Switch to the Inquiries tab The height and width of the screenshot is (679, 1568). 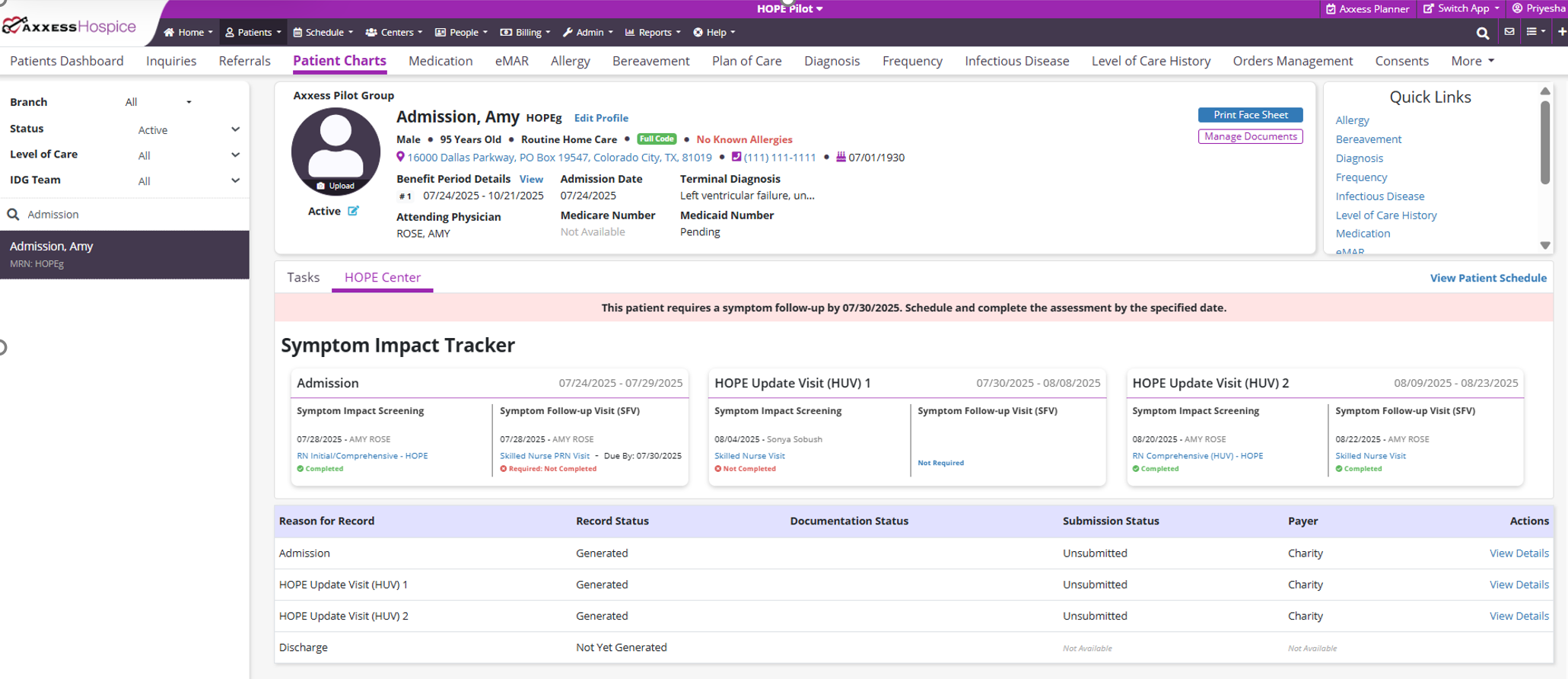pos(171,61)
